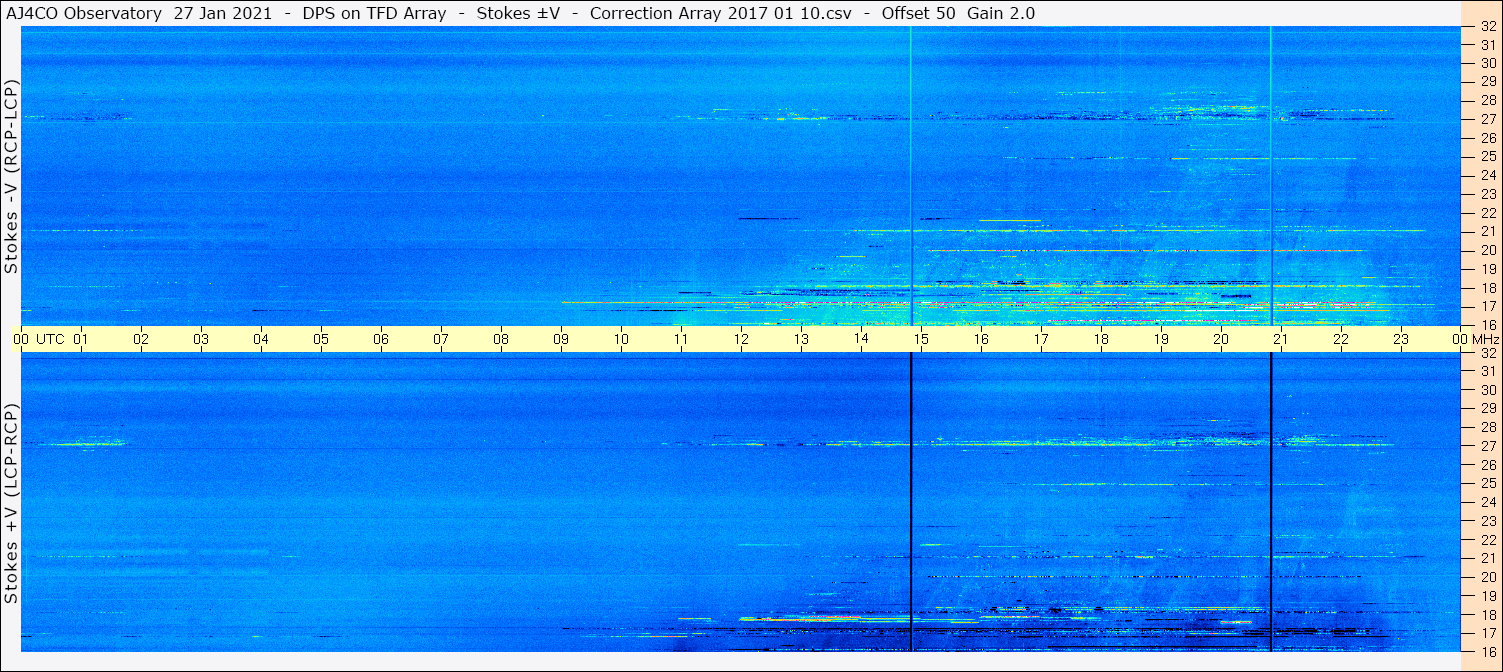Click the '19' hour label on time axis
The image size is (1503, 672).
(1161, 339)
